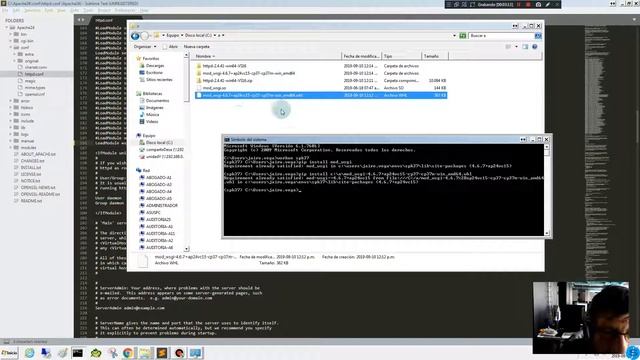Screen dimensions: 640x360
Task: Collapse the Apache24 folder in Sublime sidebar
Action: tap(7, 27)
